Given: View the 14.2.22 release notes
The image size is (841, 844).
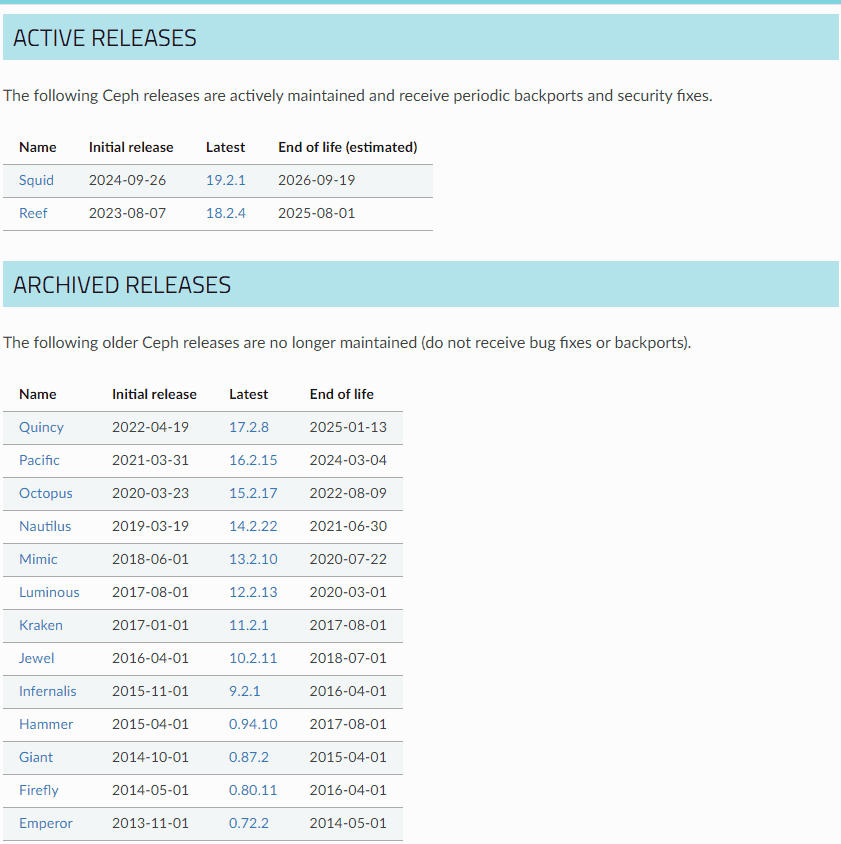Looking at the screenshot, I should click(x=253, y=526).
